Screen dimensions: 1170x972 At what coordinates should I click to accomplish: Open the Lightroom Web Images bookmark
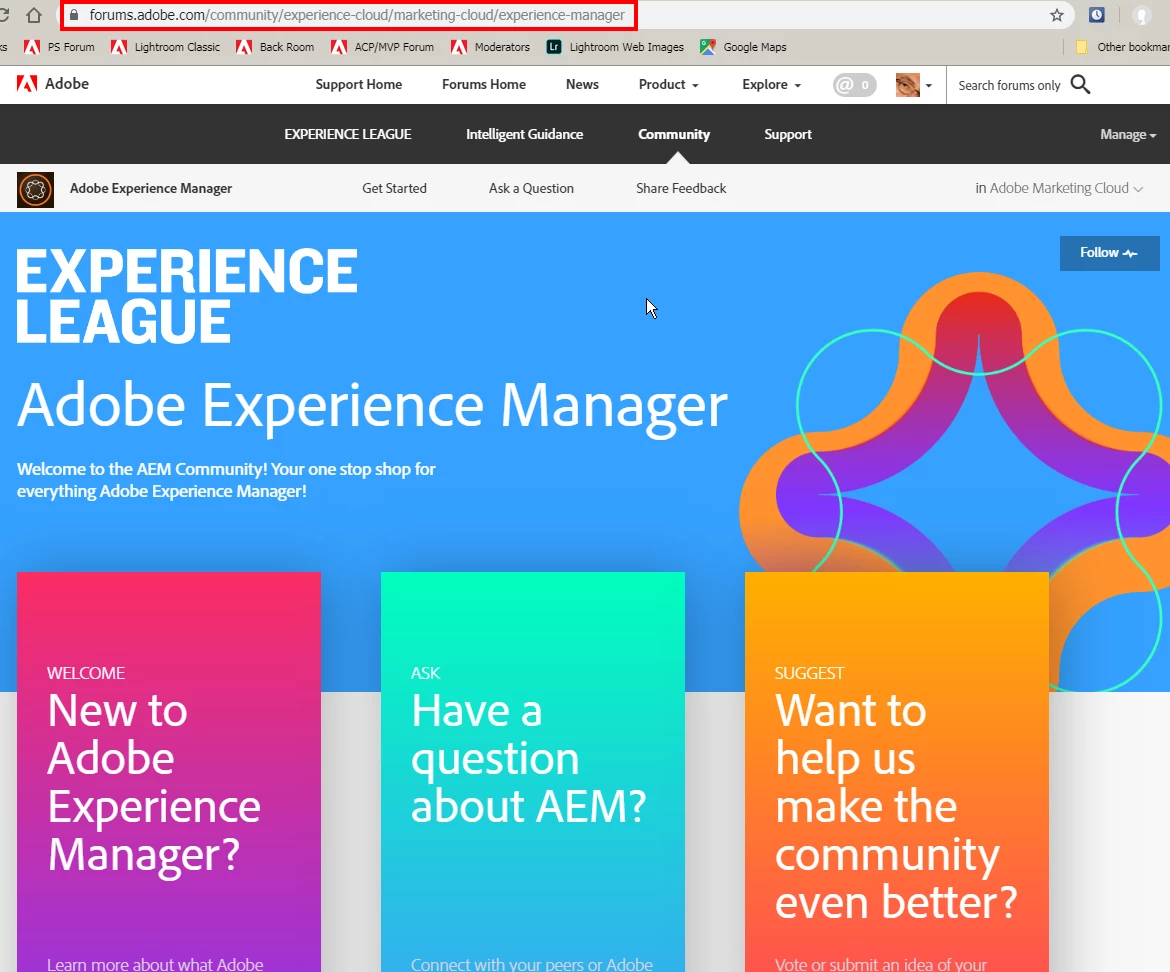[x=616, y=47]
